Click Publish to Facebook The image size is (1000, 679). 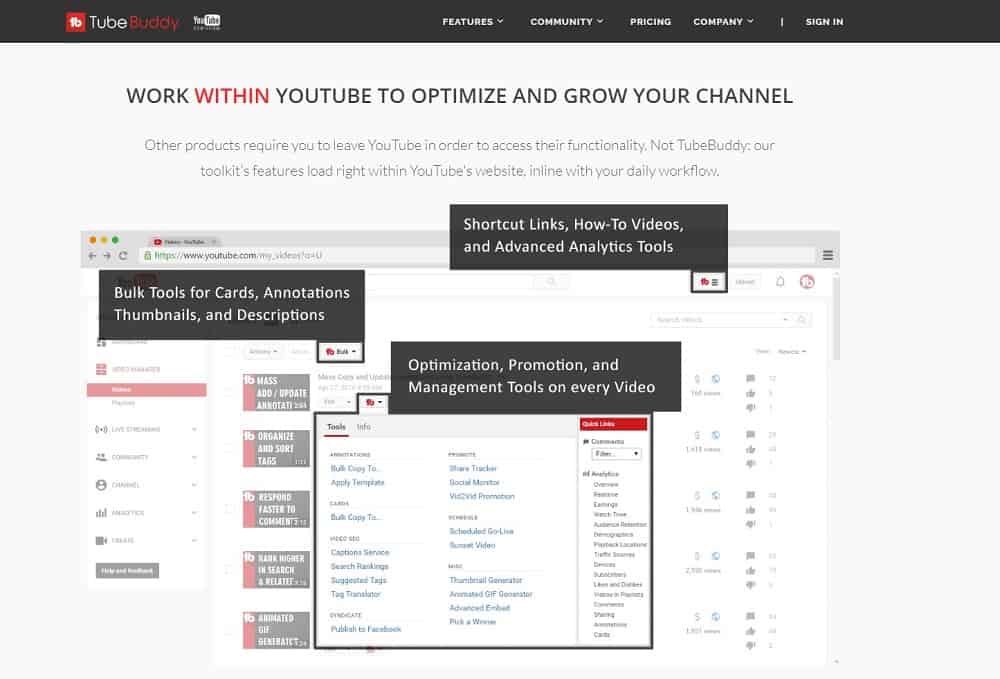(x=365, y=629)
